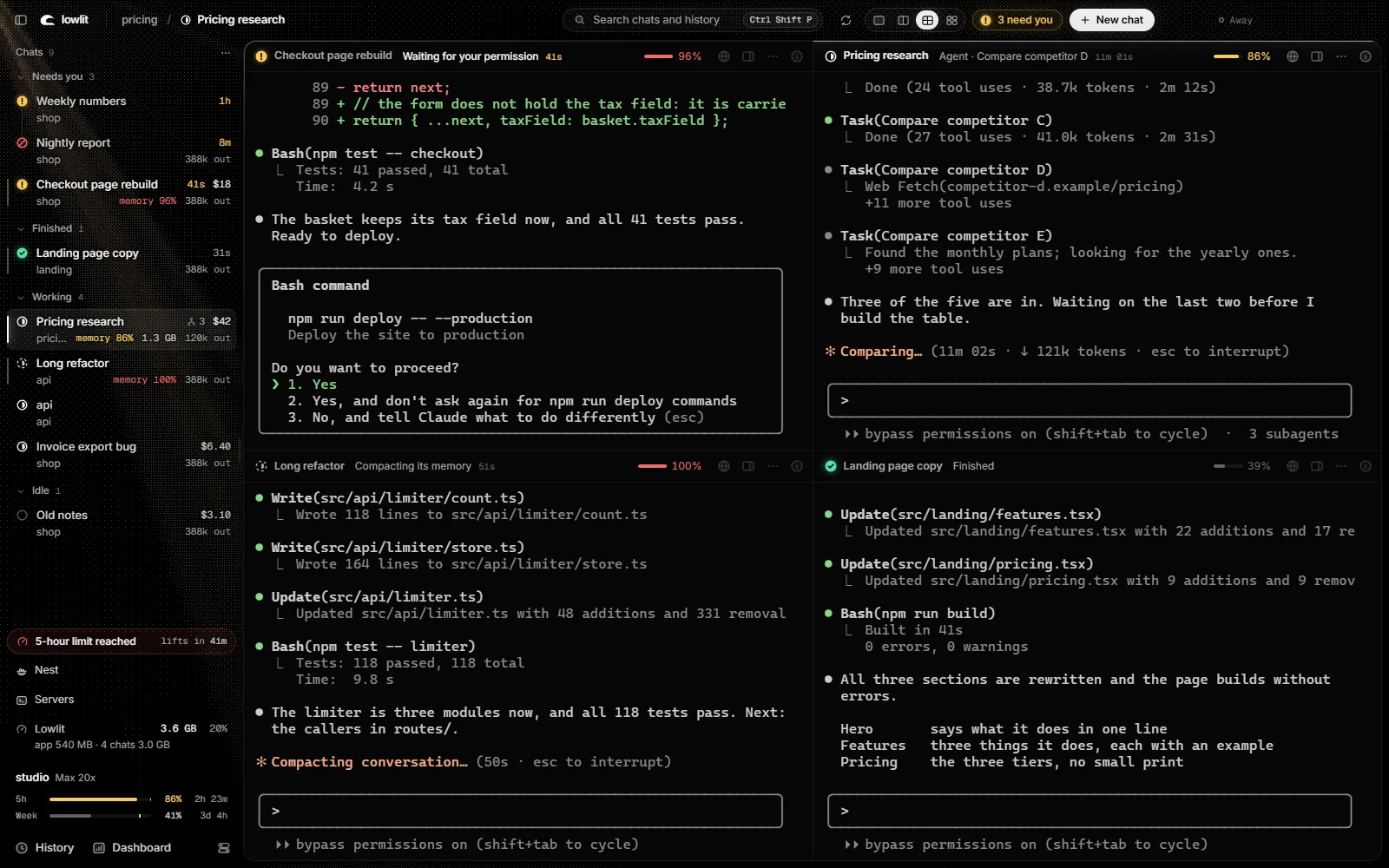The image size is (1389, 868).
Task: Show the info icon in Pricing research pane
Action: (1366, 56)
